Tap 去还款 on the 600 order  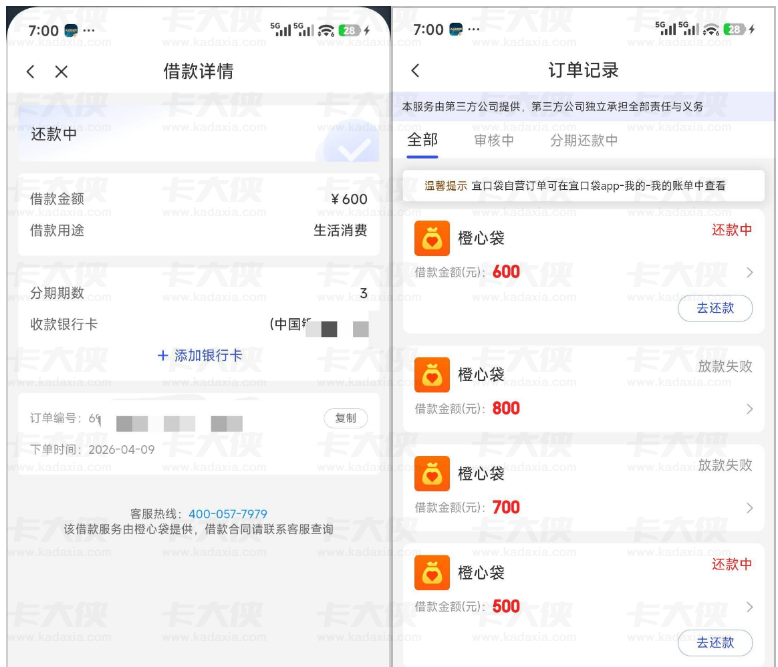tap(715, 308)
